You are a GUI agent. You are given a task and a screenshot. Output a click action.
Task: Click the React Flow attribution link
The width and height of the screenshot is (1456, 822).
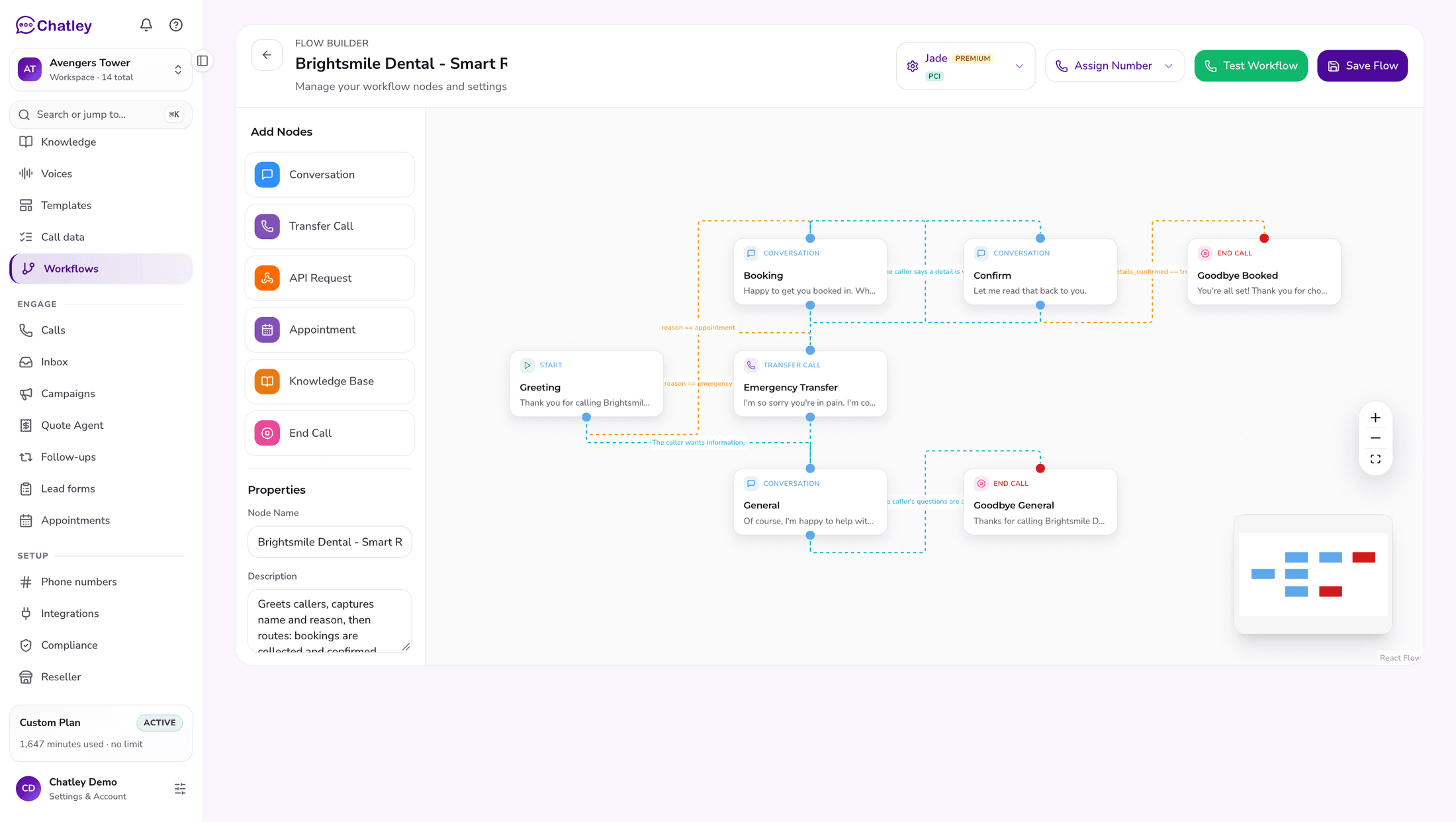pos(1400,658)
